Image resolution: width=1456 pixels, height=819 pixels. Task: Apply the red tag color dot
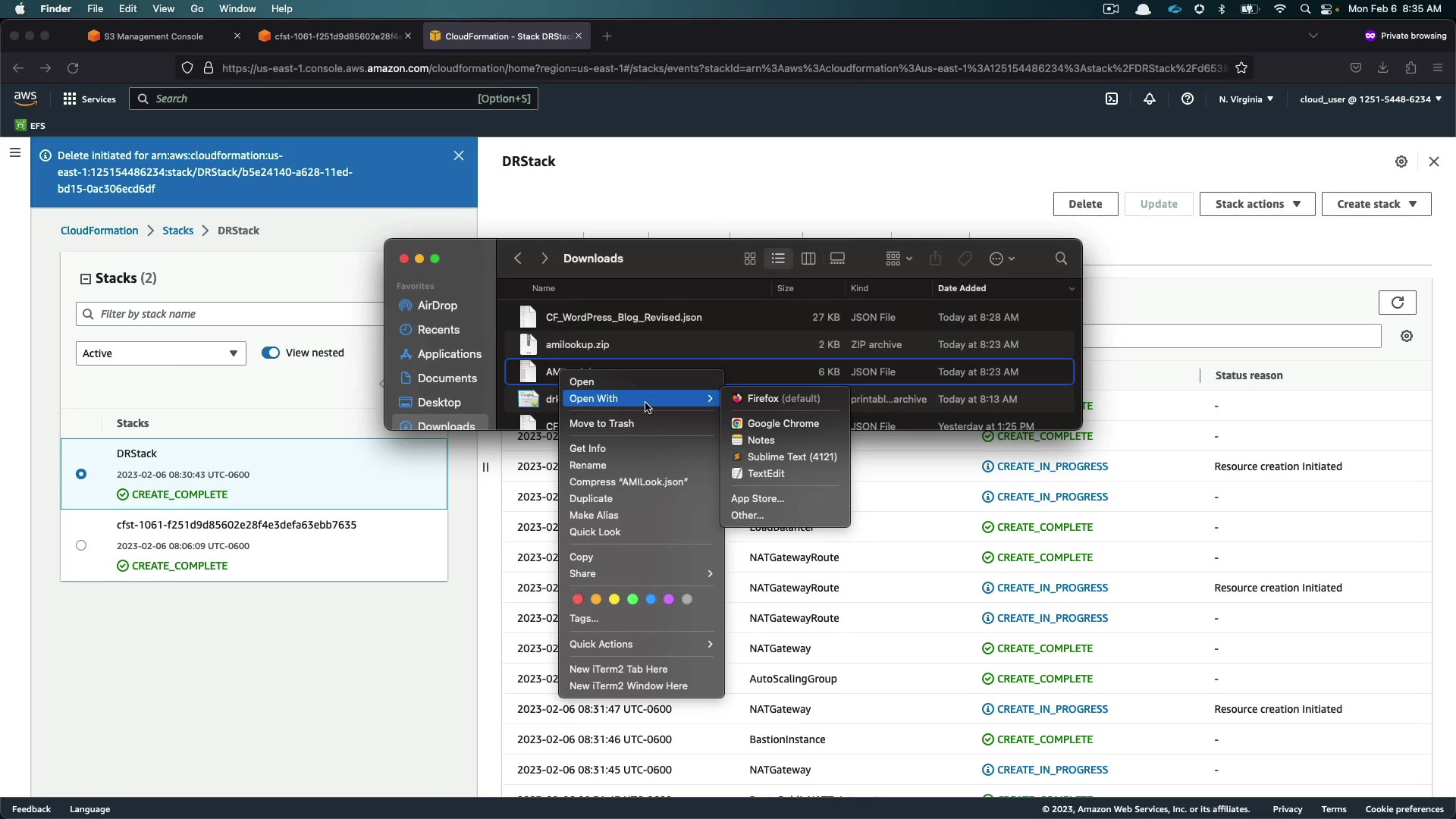coord(578,599)
